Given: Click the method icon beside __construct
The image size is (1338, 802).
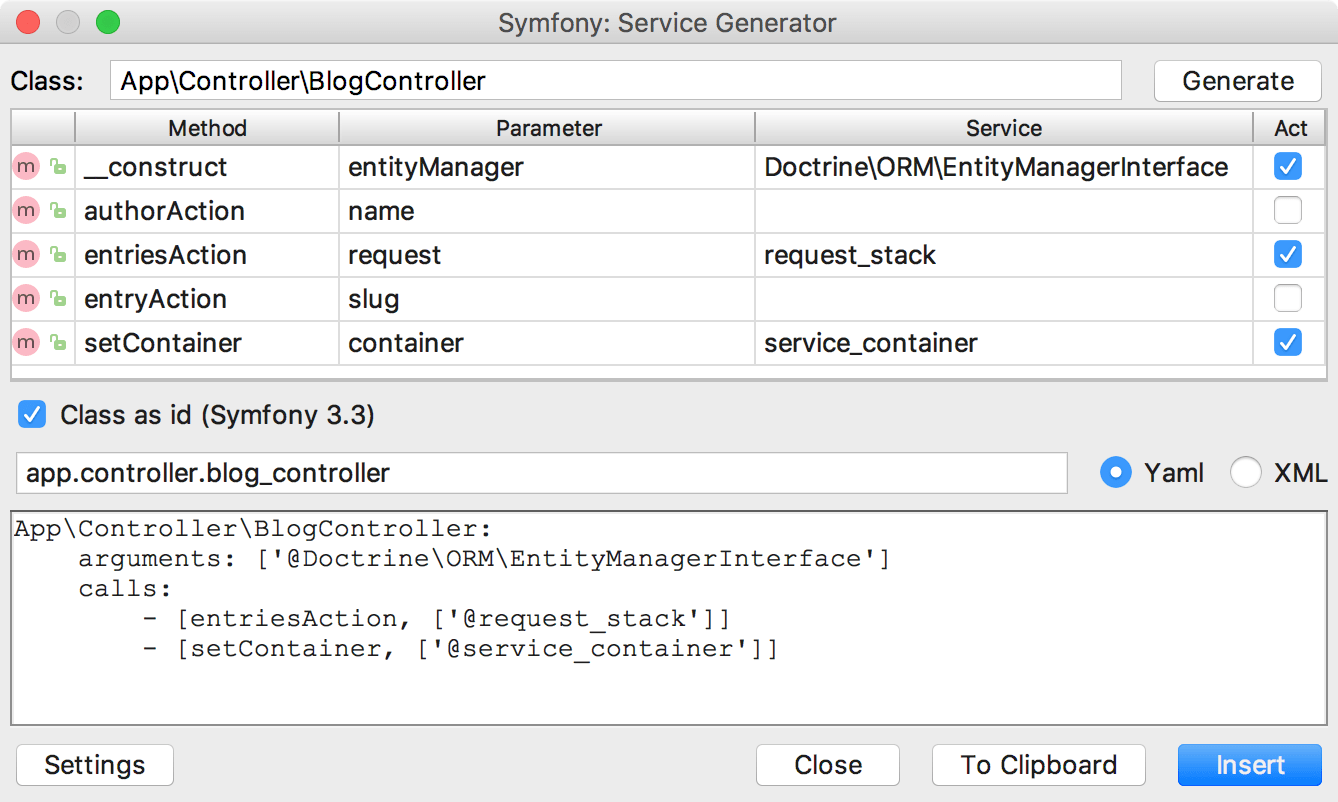Looking at the screenshot, I should point(25,166).
